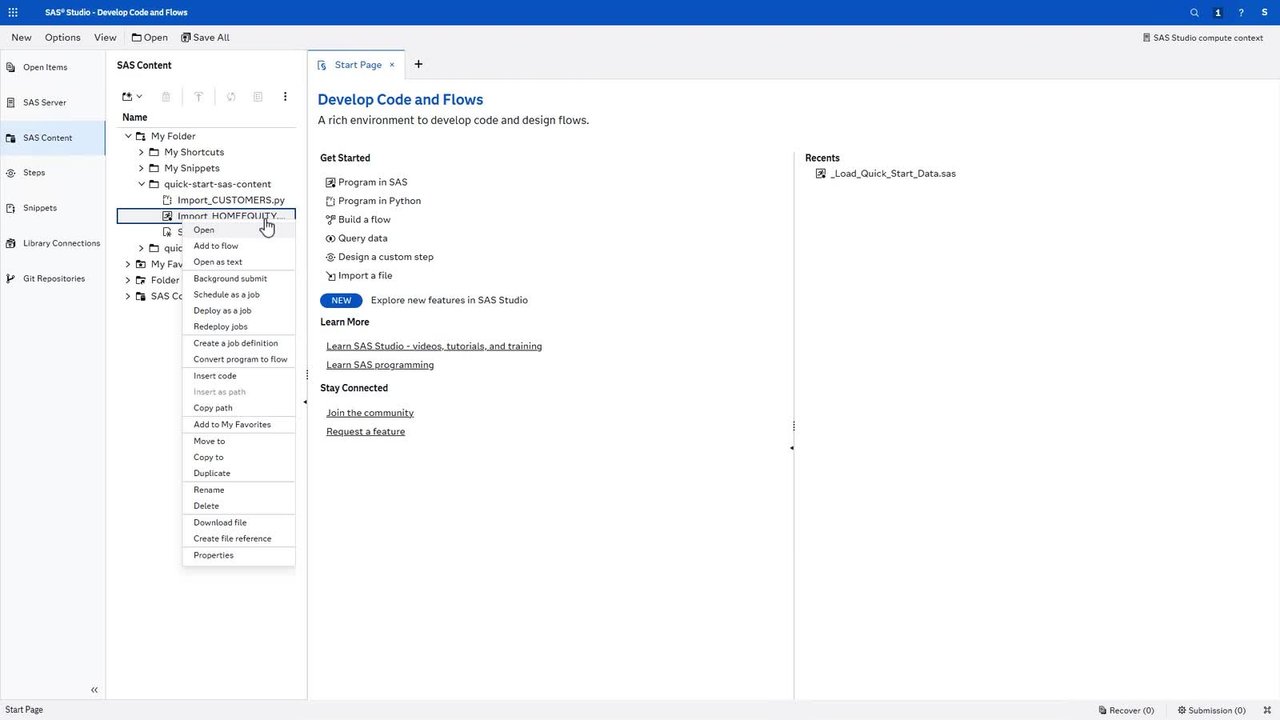This screenshot has width=1280, height=720.
Task: Collapse the left navigation bar
Action: [x=94, y=690]
